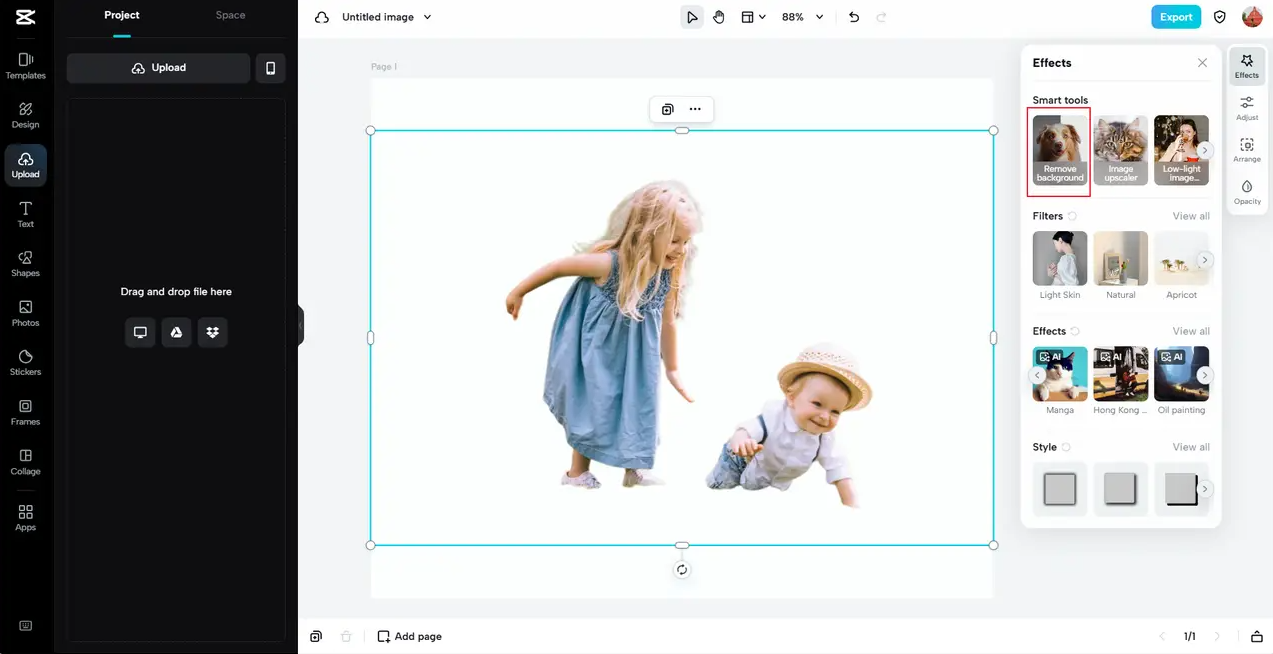Open the Collage panel
Image resolution: width=1273 pixels, height=654 pixels.
[26, 461]
